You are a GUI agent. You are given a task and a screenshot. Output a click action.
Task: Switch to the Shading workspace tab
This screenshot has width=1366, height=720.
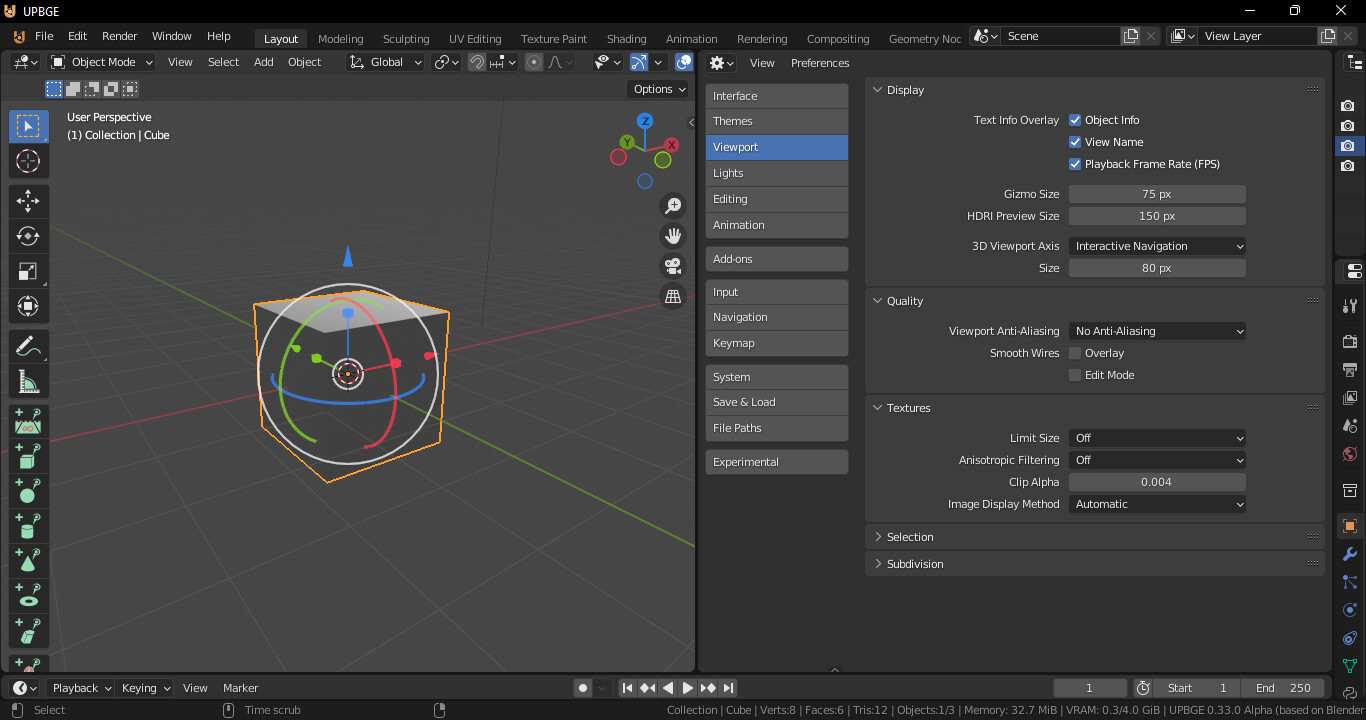[626, 38]
